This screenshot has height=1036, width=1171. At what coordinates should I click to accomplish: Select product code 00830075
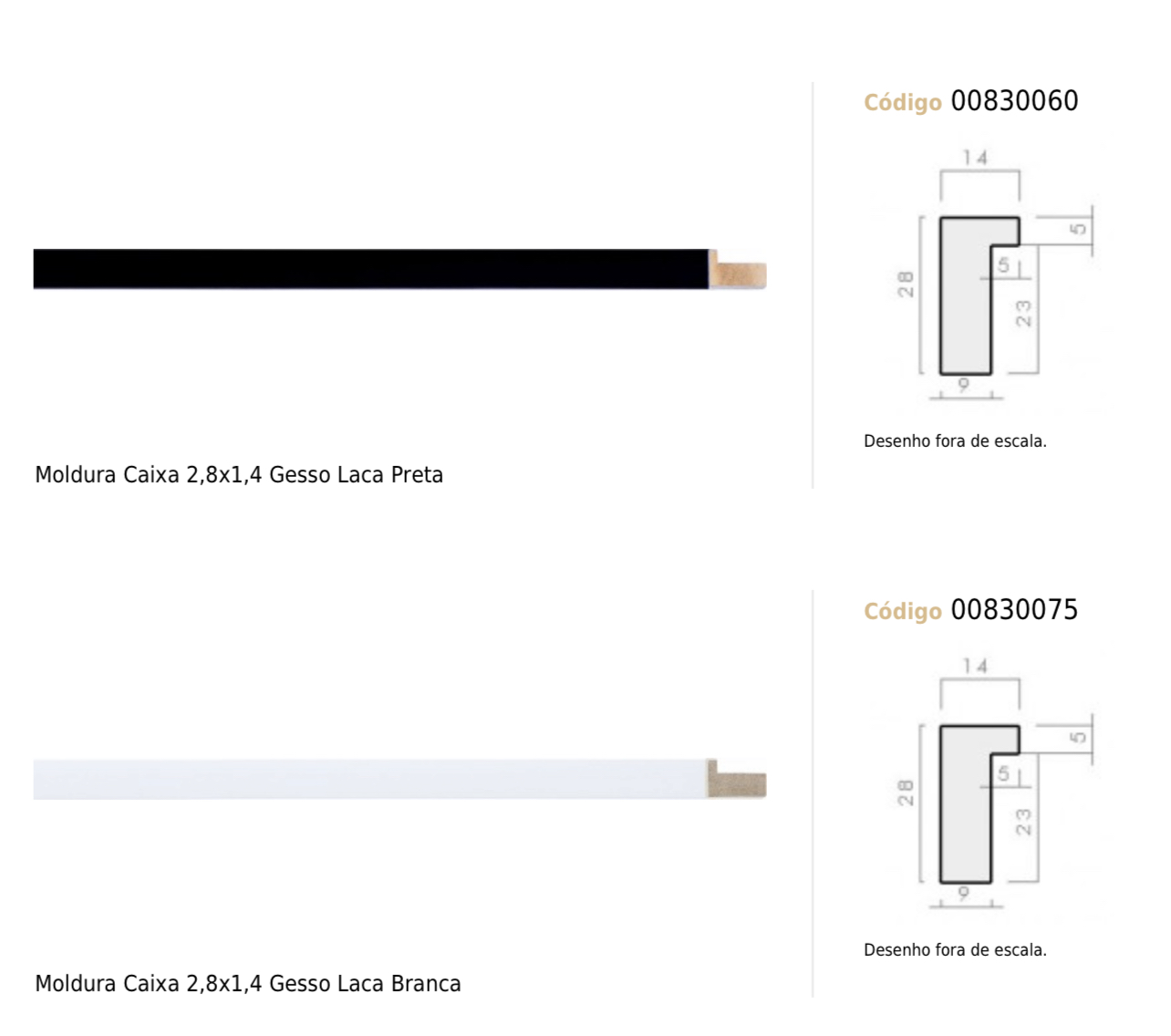pos(1014,609)
